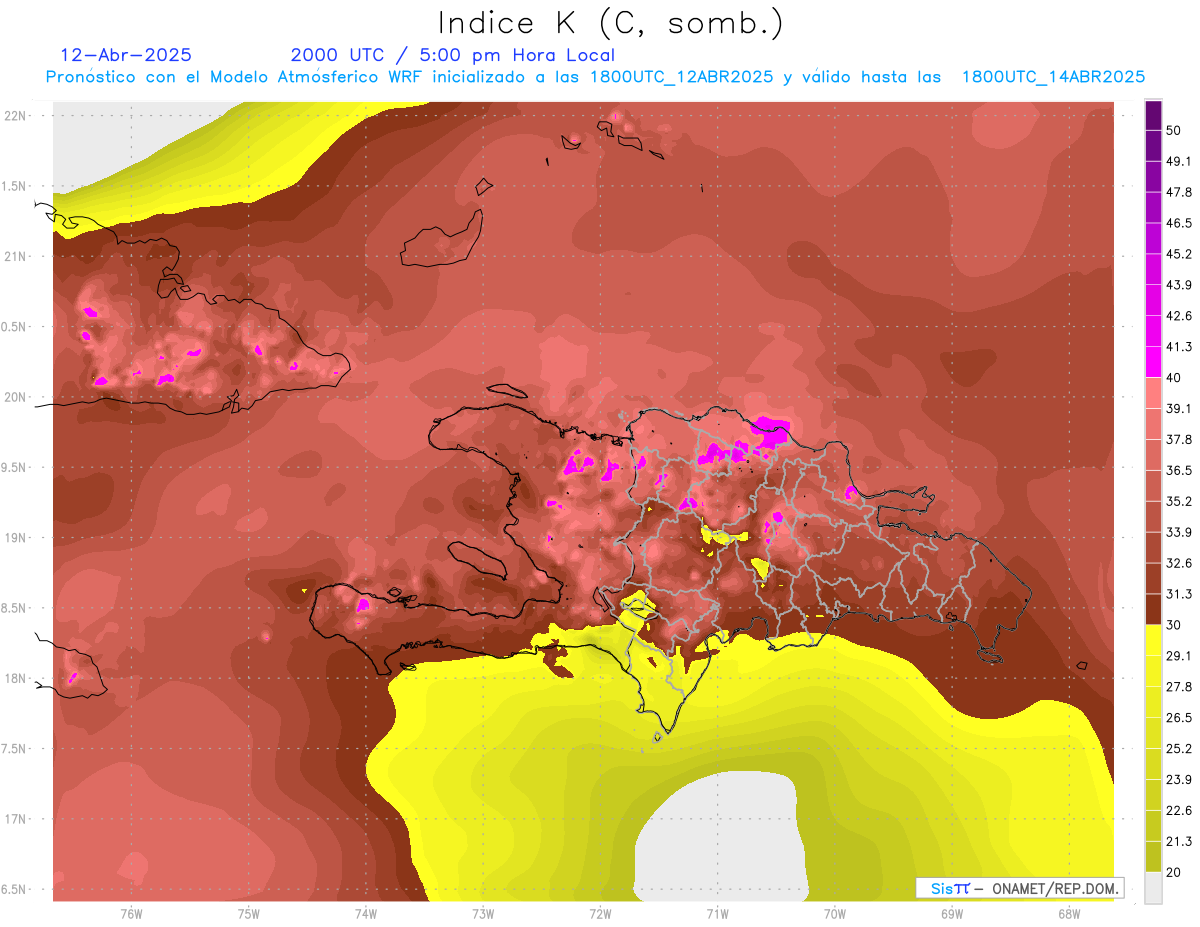Click colorbar value "26.5"
The width and height of the screenshot is (1200, 927).
point(1179,717)
